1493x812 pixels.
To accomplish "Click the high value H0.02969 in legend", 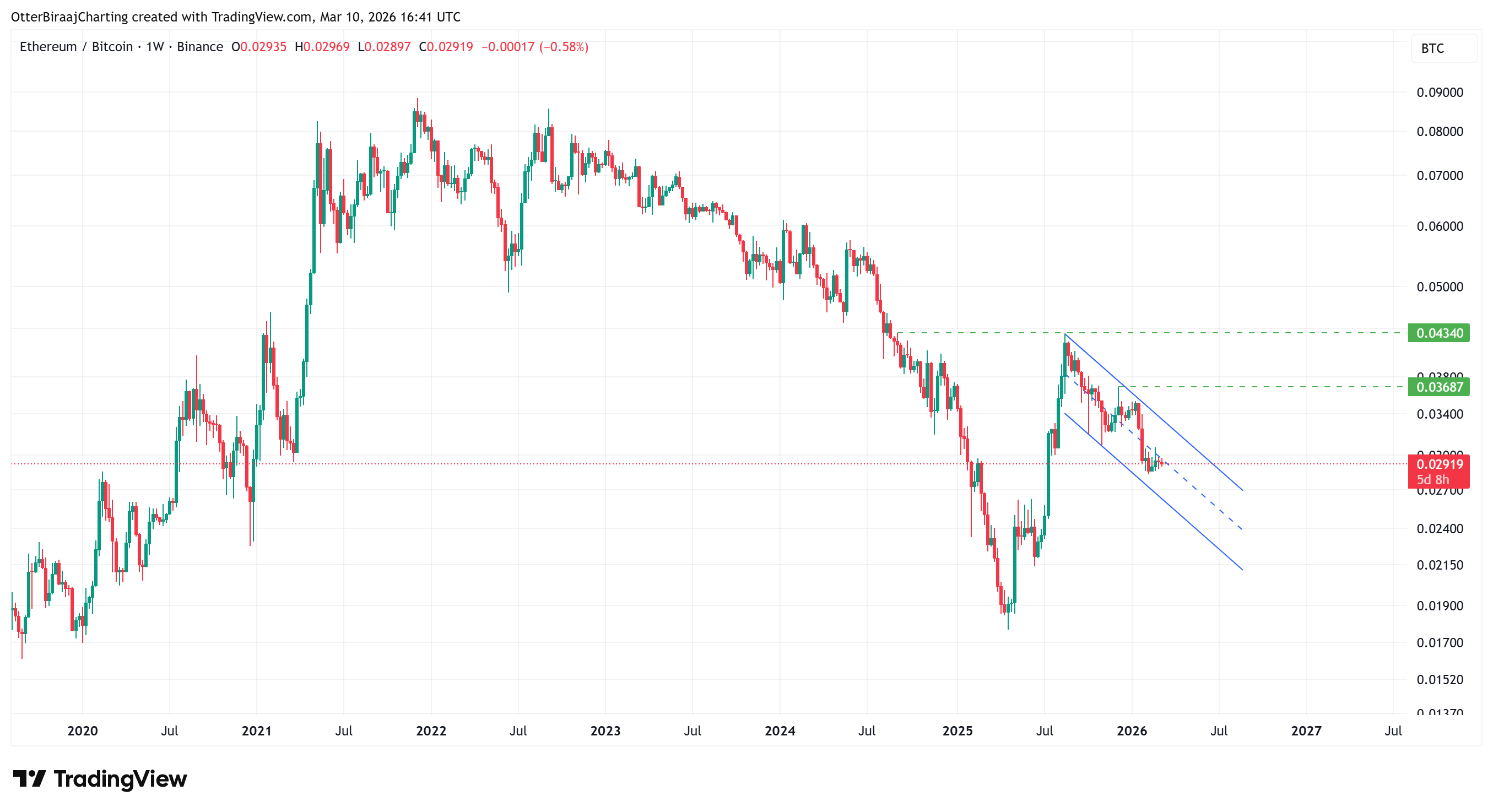I will [322, 47].
